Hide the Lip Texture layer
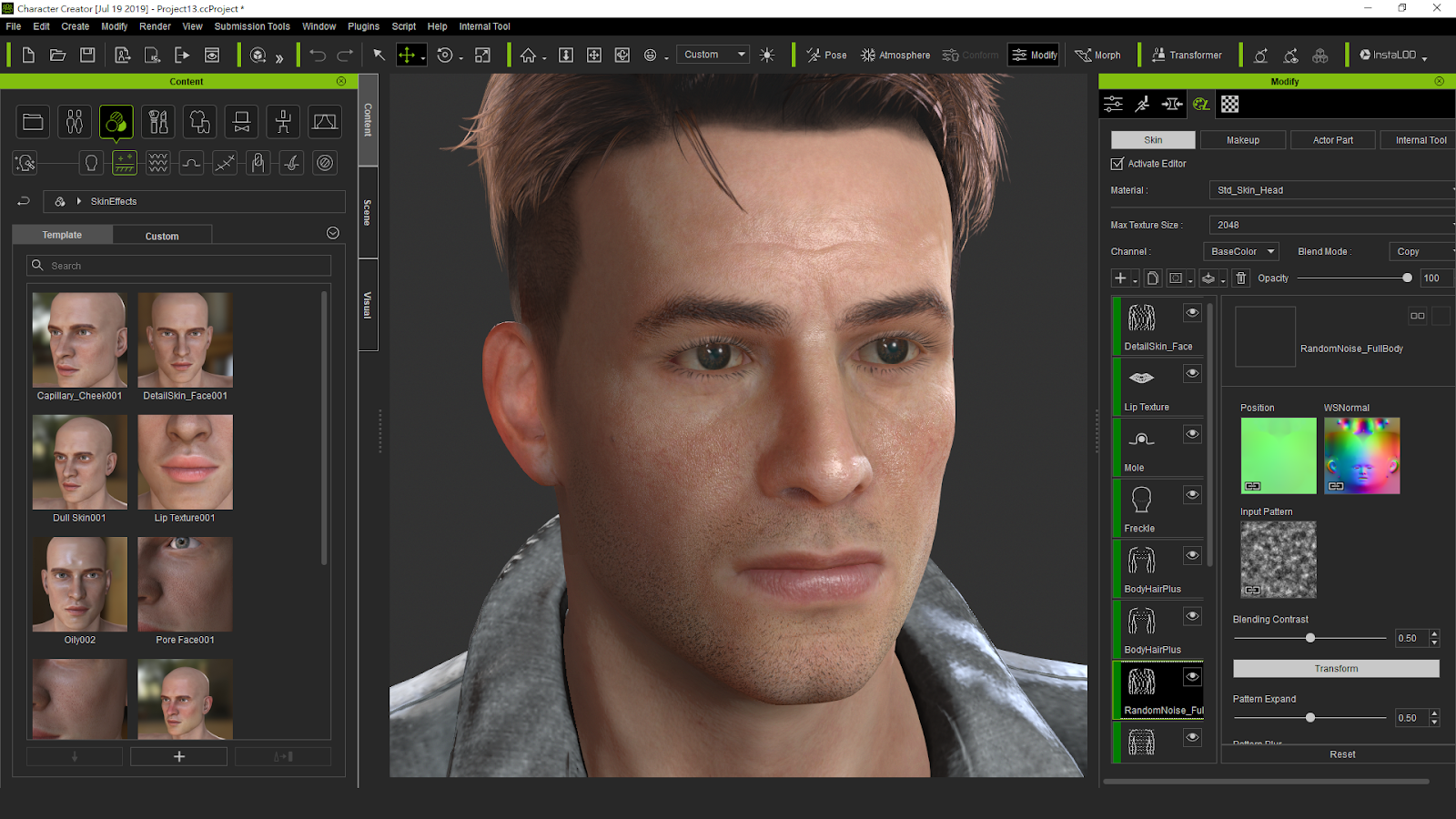The image size is (1456, 819). tap(1192, 374)
